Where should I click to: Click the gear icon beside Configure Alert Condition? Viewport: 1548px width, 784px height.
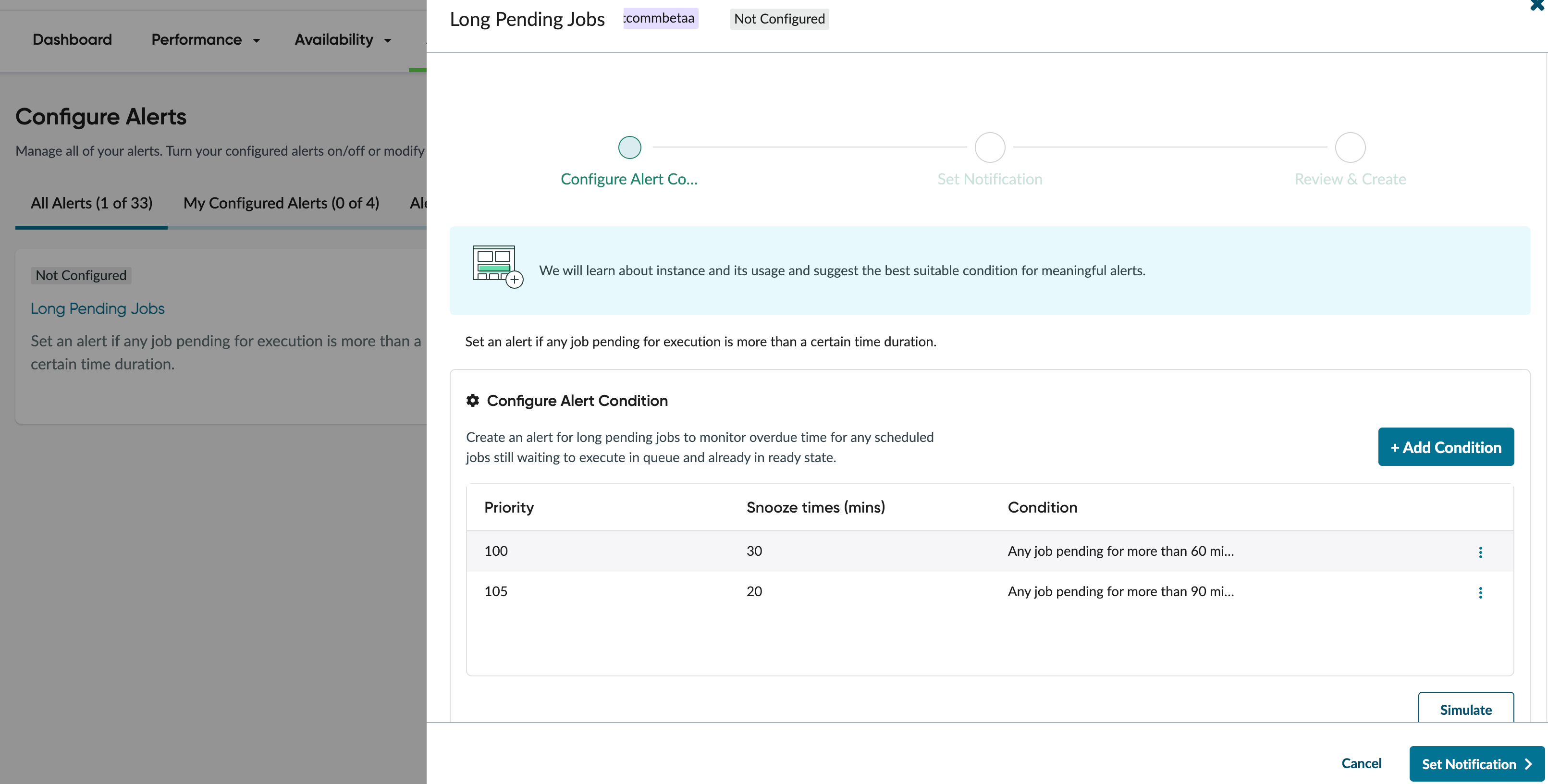(473, 400)
